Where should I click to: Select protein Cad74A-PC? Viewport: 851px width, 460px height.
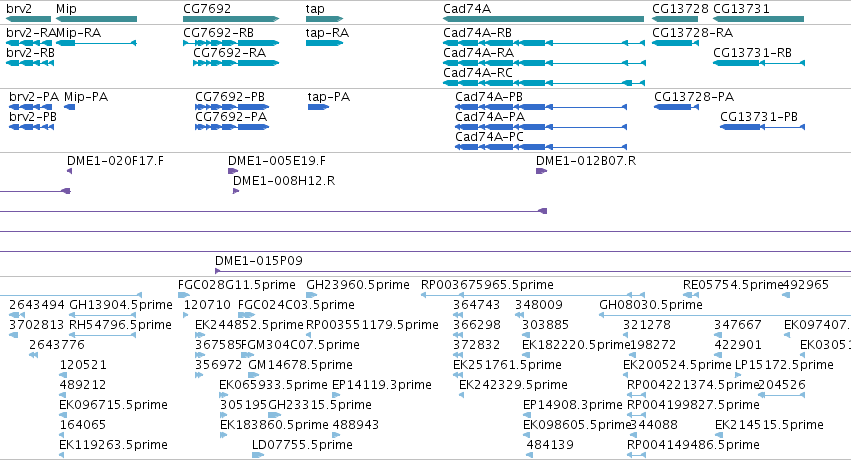(x=541, y=147)
